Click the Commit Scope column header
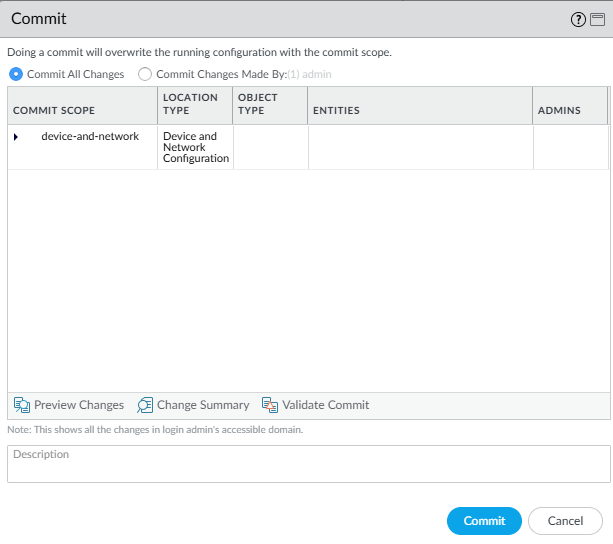613x544 pixels. tap(54, 110)
